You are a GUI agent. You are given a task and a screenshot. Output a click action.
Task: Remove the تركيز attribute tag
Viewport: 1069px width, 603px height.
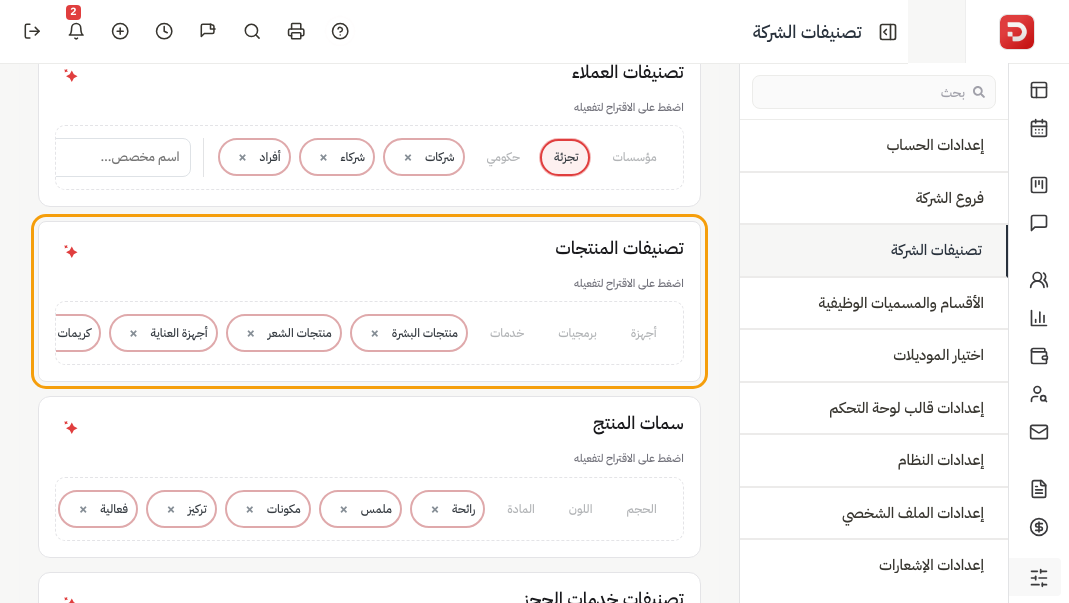pyautogui.click(x=170, y=510)
